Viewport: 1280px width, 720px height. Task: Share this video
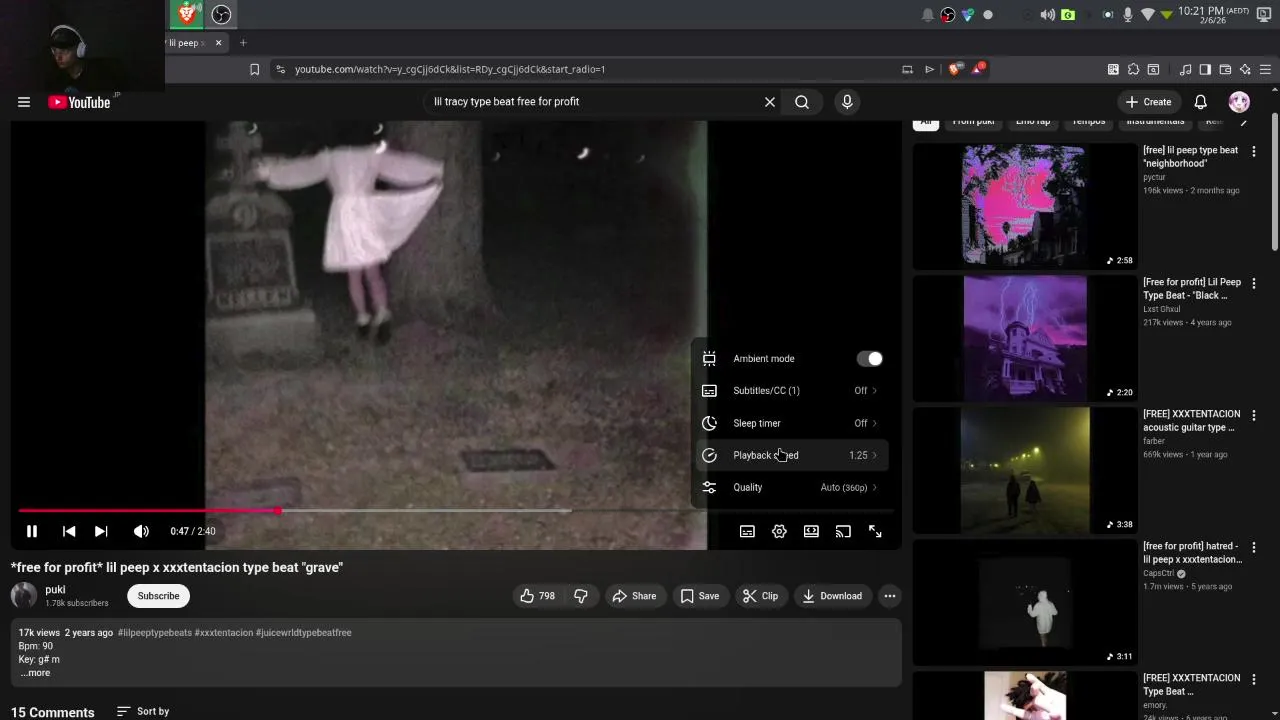(635, 596)
